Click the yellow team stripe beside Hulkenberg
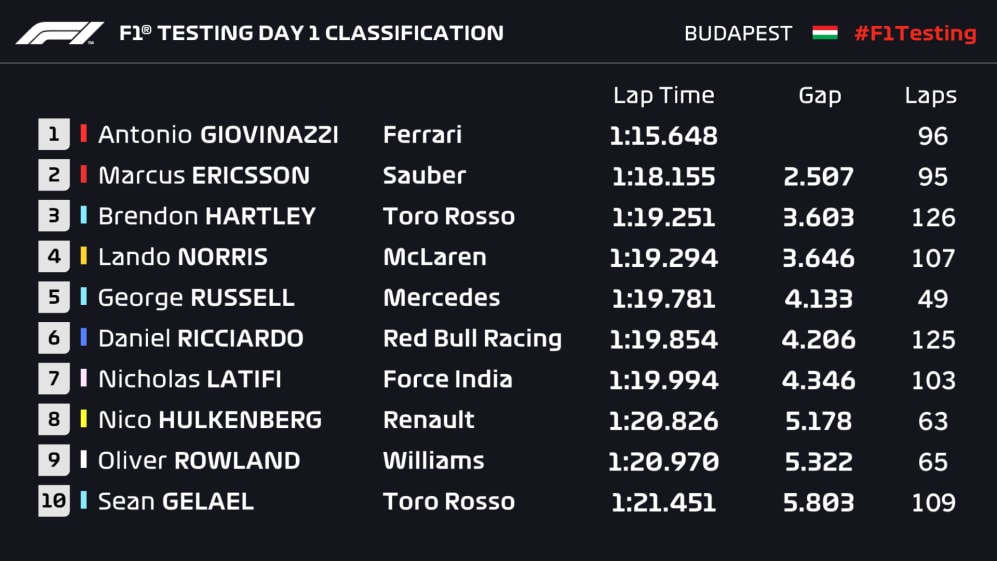997x561 pixels. coord(84,420)
